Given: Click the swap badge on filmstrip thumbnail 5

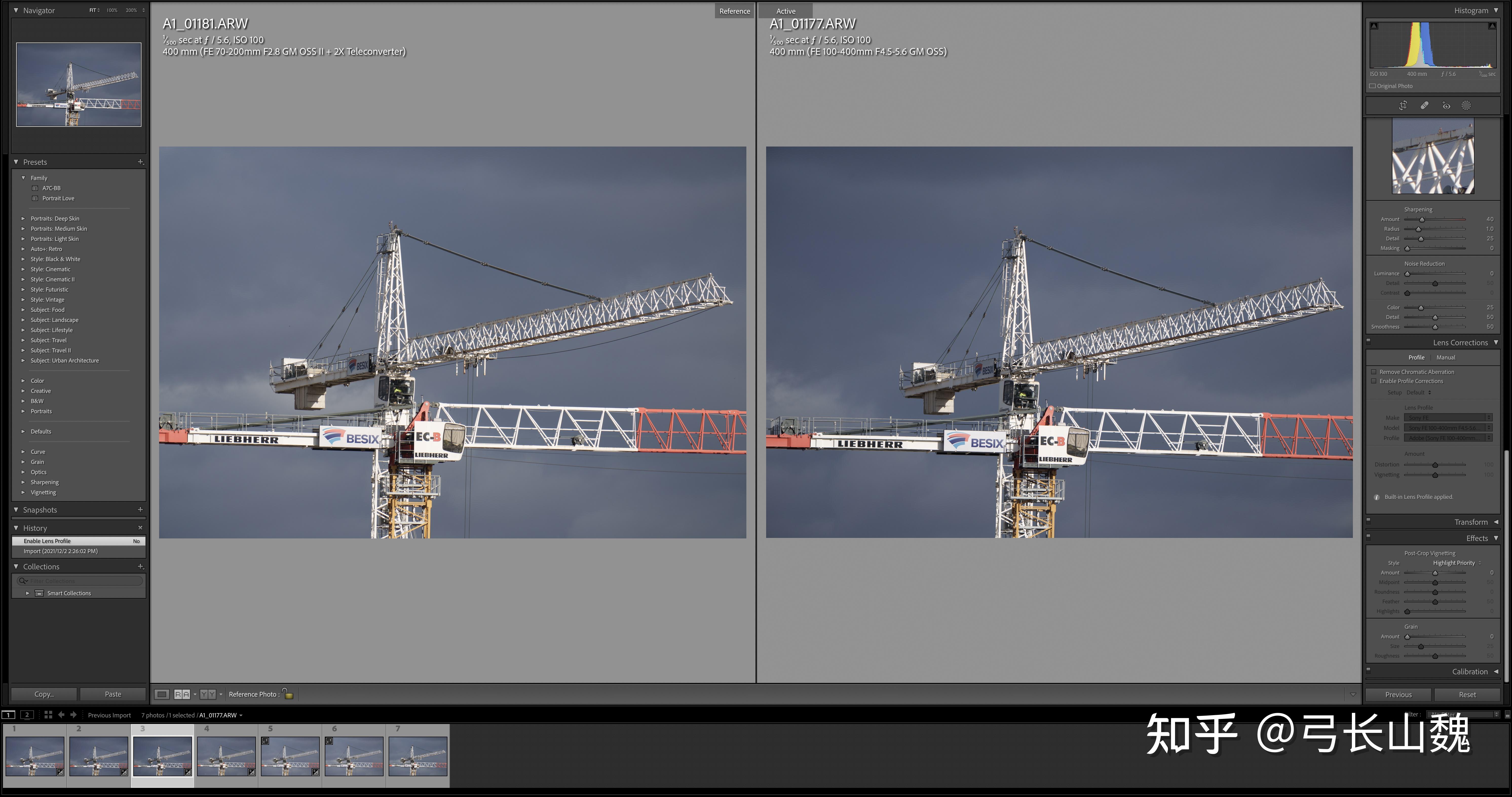Looking at the screenshot, I should point(265,741).
